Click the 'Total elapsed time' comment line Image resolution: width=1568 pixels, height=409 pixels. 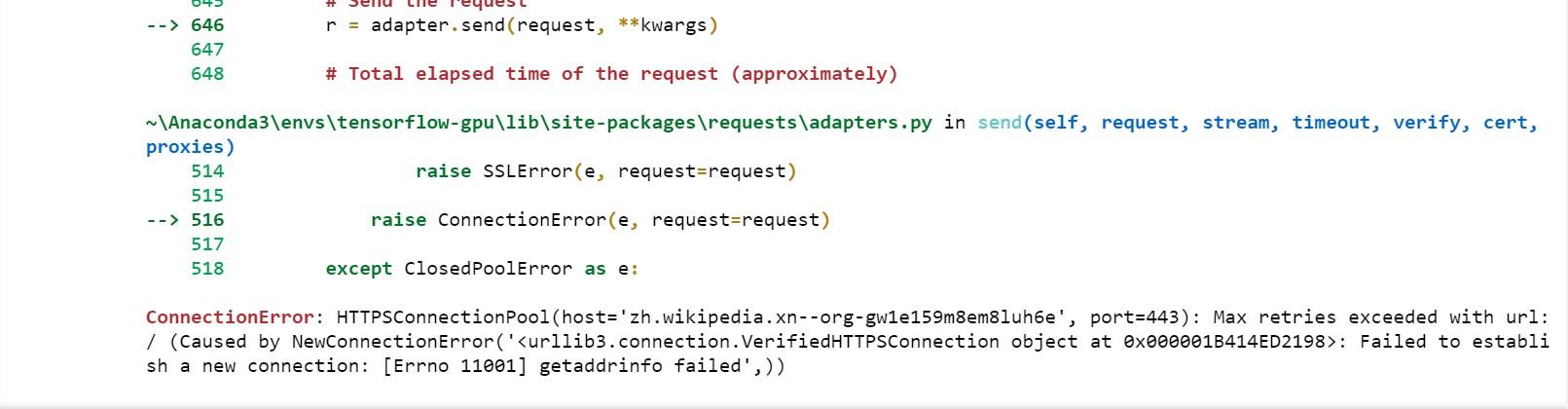(x=611, y=74)
